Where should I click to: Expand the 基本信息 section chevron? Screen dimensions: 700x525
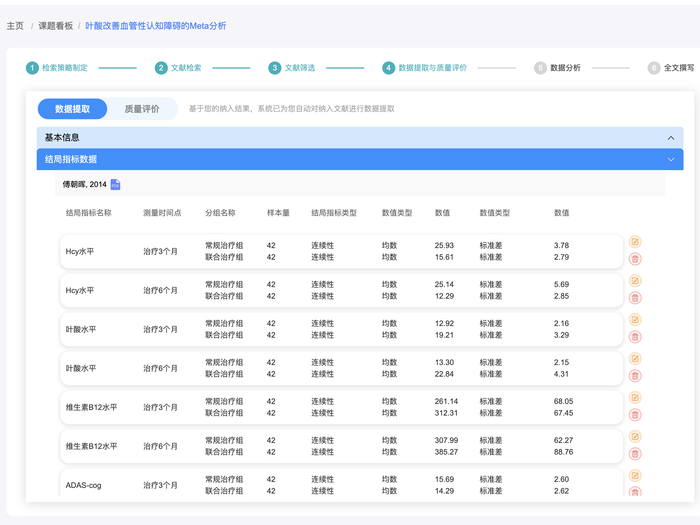671,138
